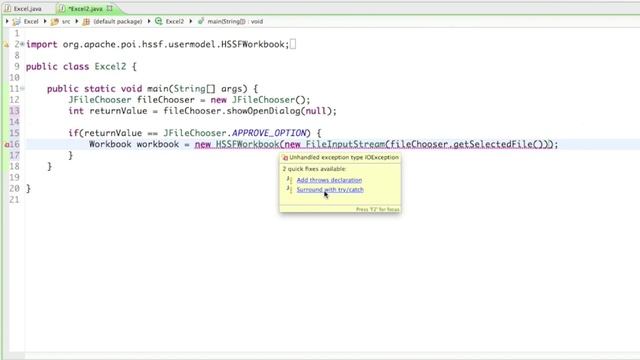Screen dimensions: 640x360
Task: Click APPROVE_OPTION constant on line 15
Action: click(x=269, y=133)
